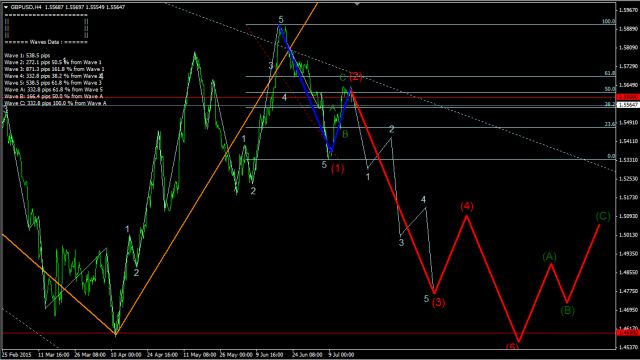Click the red 1.46000 price level tag
The image size is (640, 360).
tap(628, 333)
